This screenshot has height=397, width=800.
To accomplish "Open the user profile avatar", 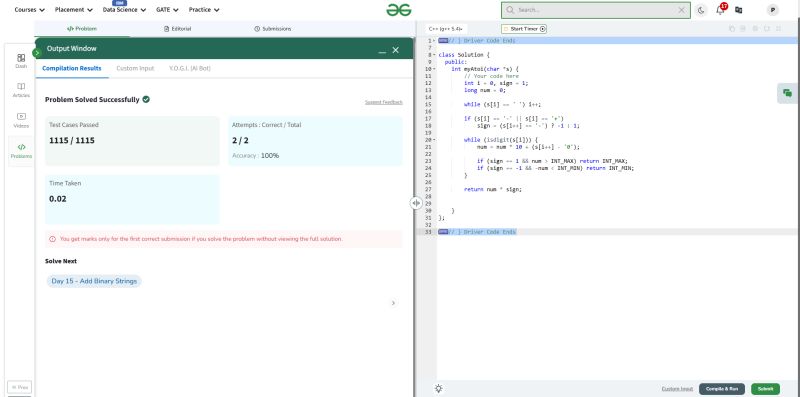I will click(x=772, y=10).
